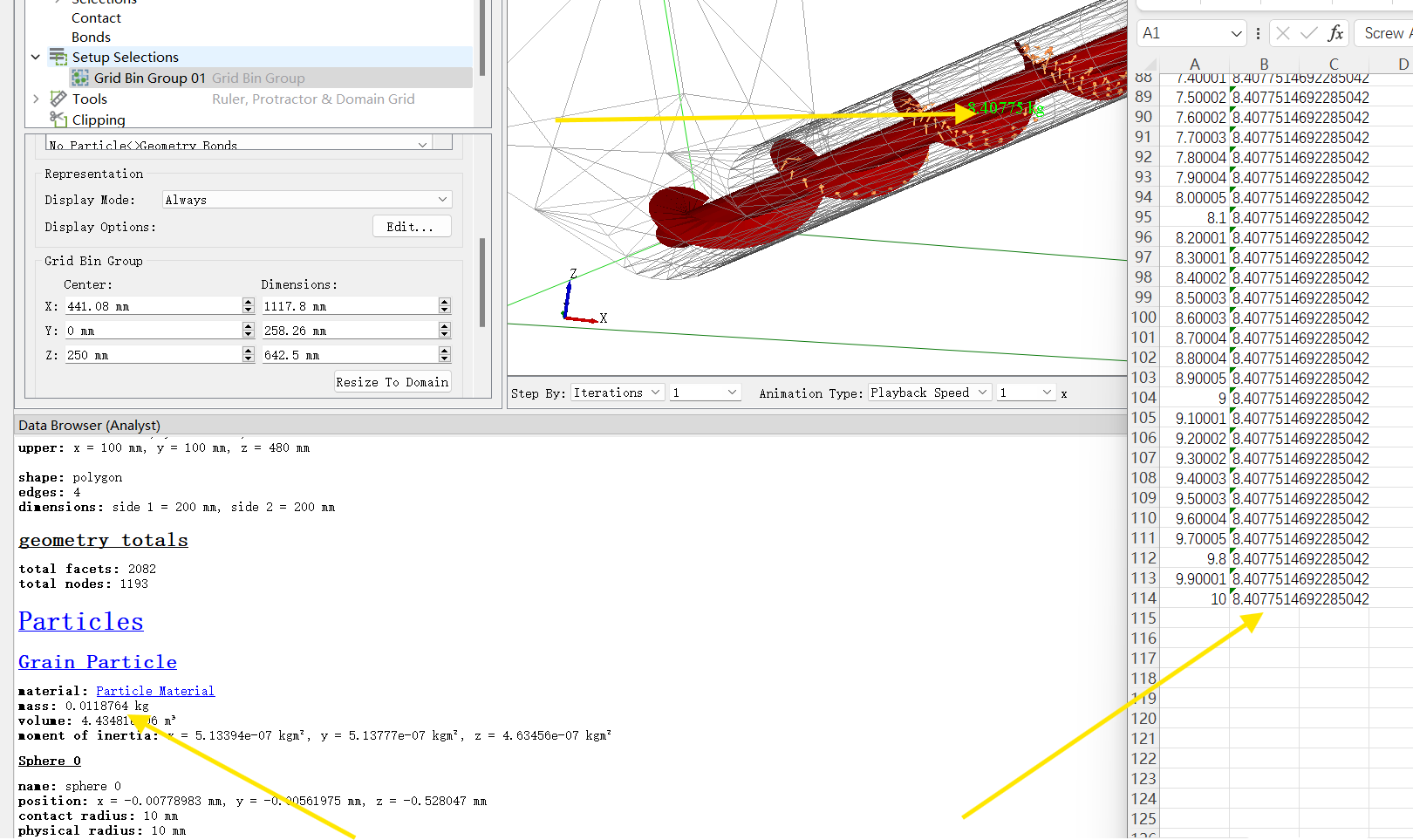This screenshot has height=840, width=1413.
Task: Select the Bonds tree item
Action: tap(91, 38)
